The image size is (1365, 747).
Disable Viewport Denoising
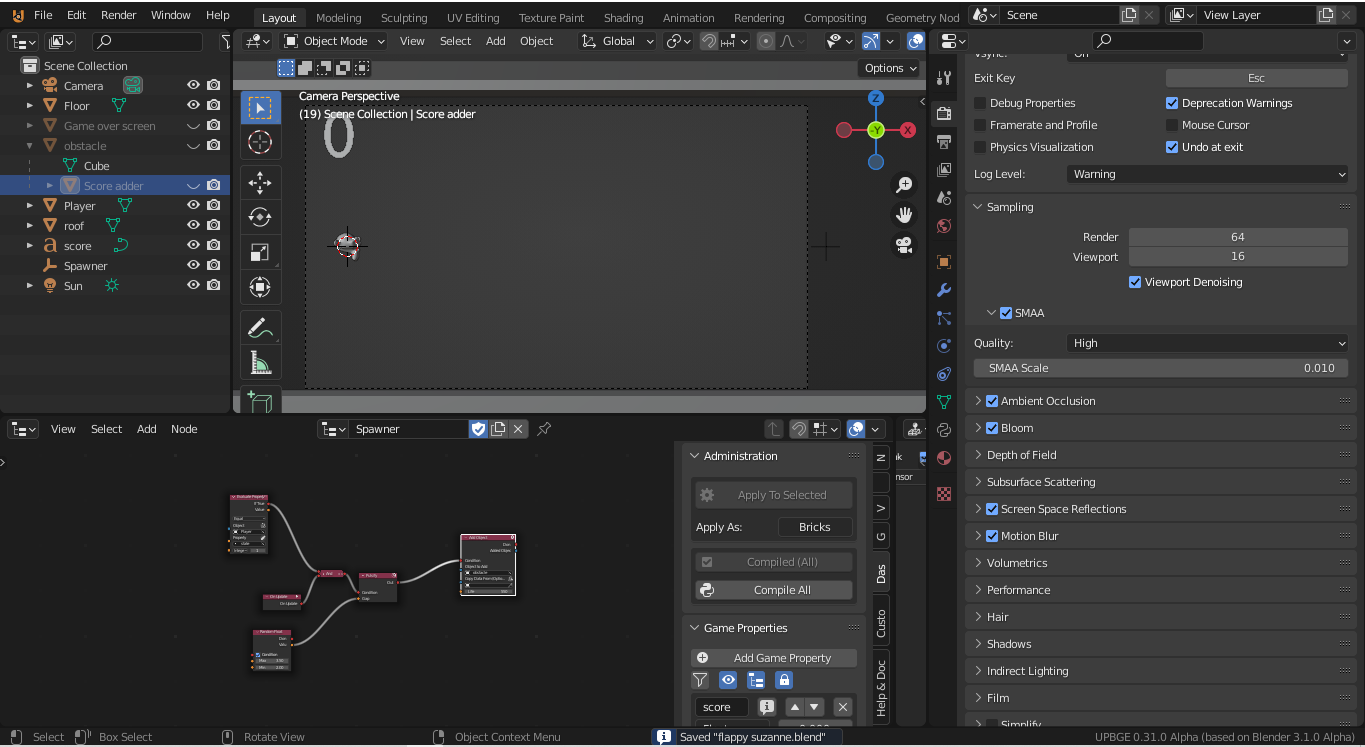pos(1135,281)
